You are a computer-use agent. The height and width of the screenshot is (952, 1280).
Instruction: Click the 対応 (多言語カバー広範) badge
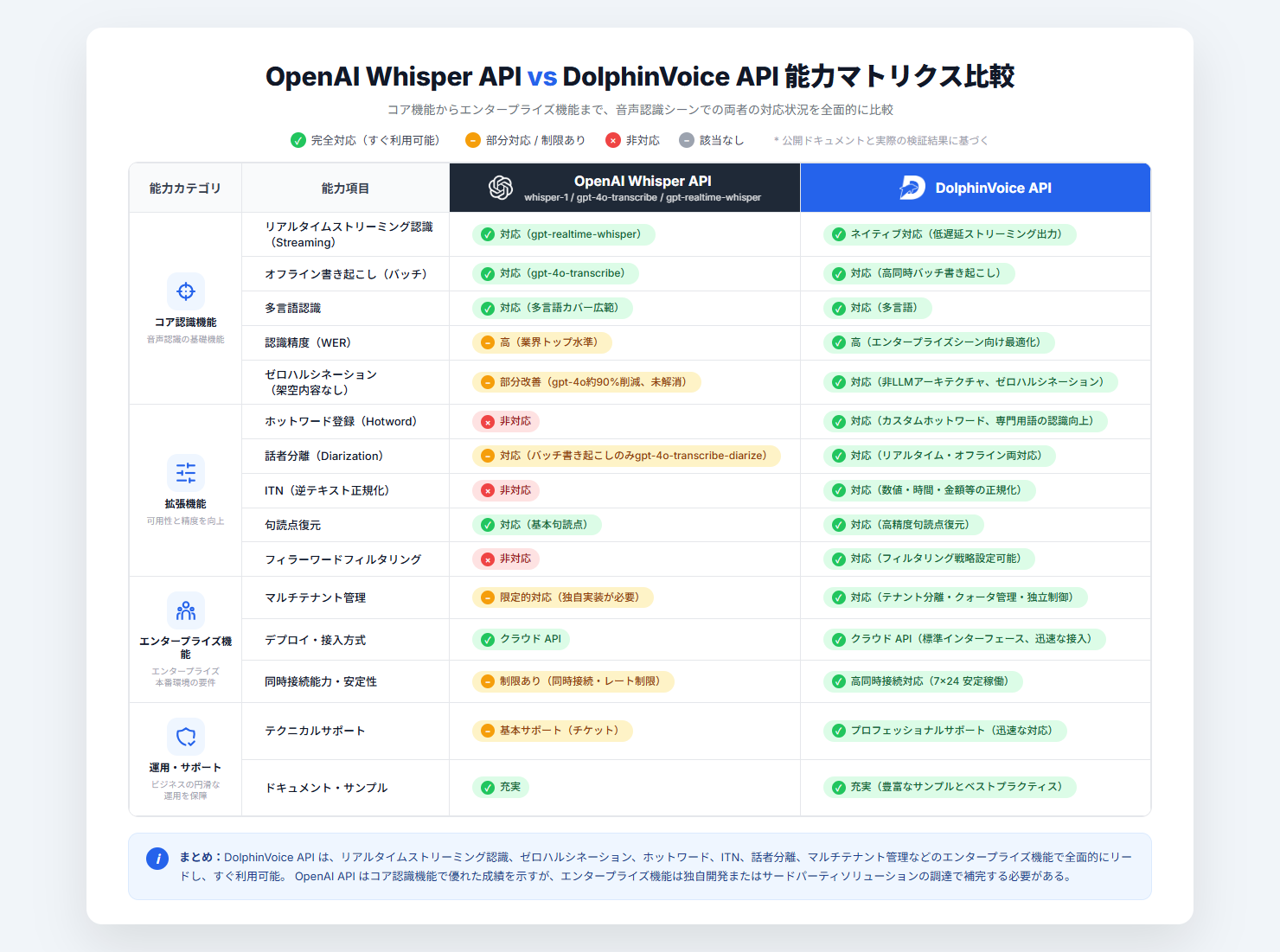[552, 309]
